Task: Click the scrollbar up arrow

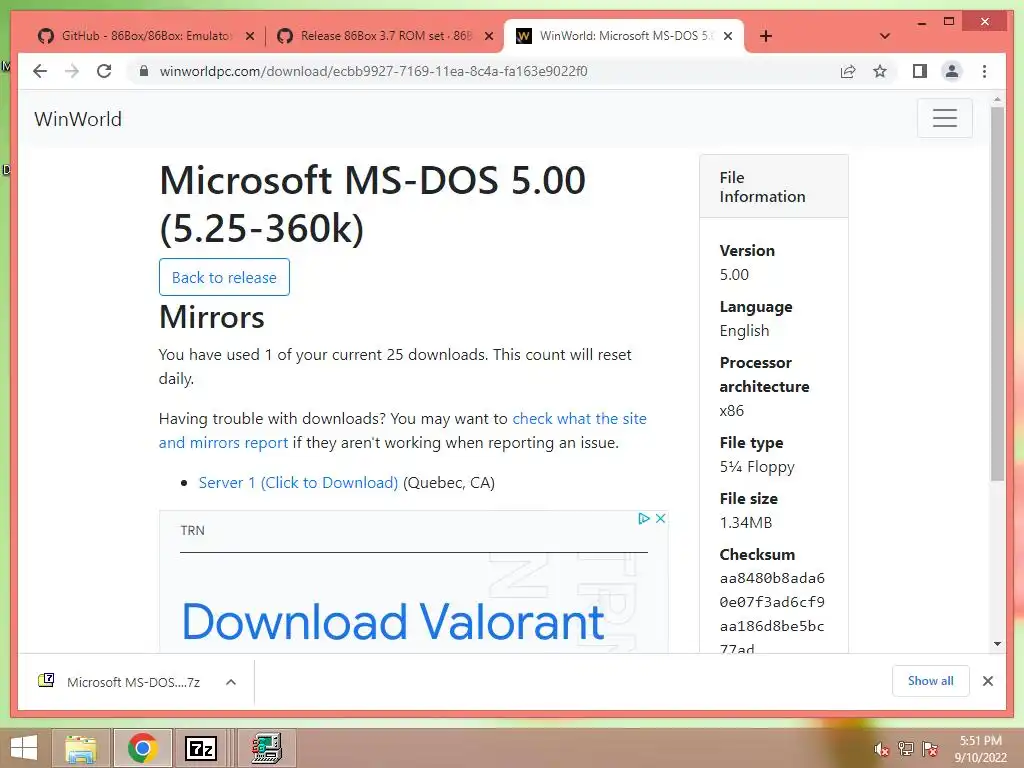Action: (997, 100)
